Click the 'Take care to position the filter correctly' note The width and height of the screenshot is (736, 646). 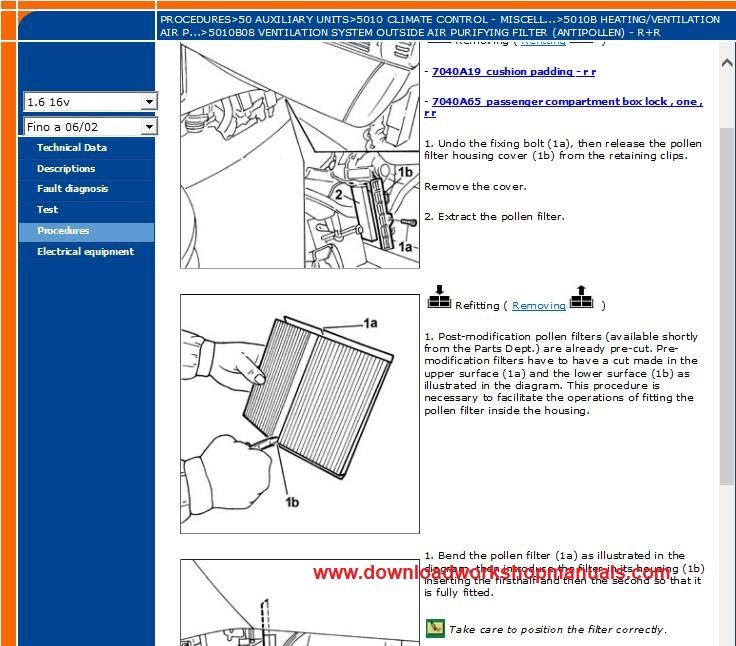pyautogui.click(x=557, y=630)
